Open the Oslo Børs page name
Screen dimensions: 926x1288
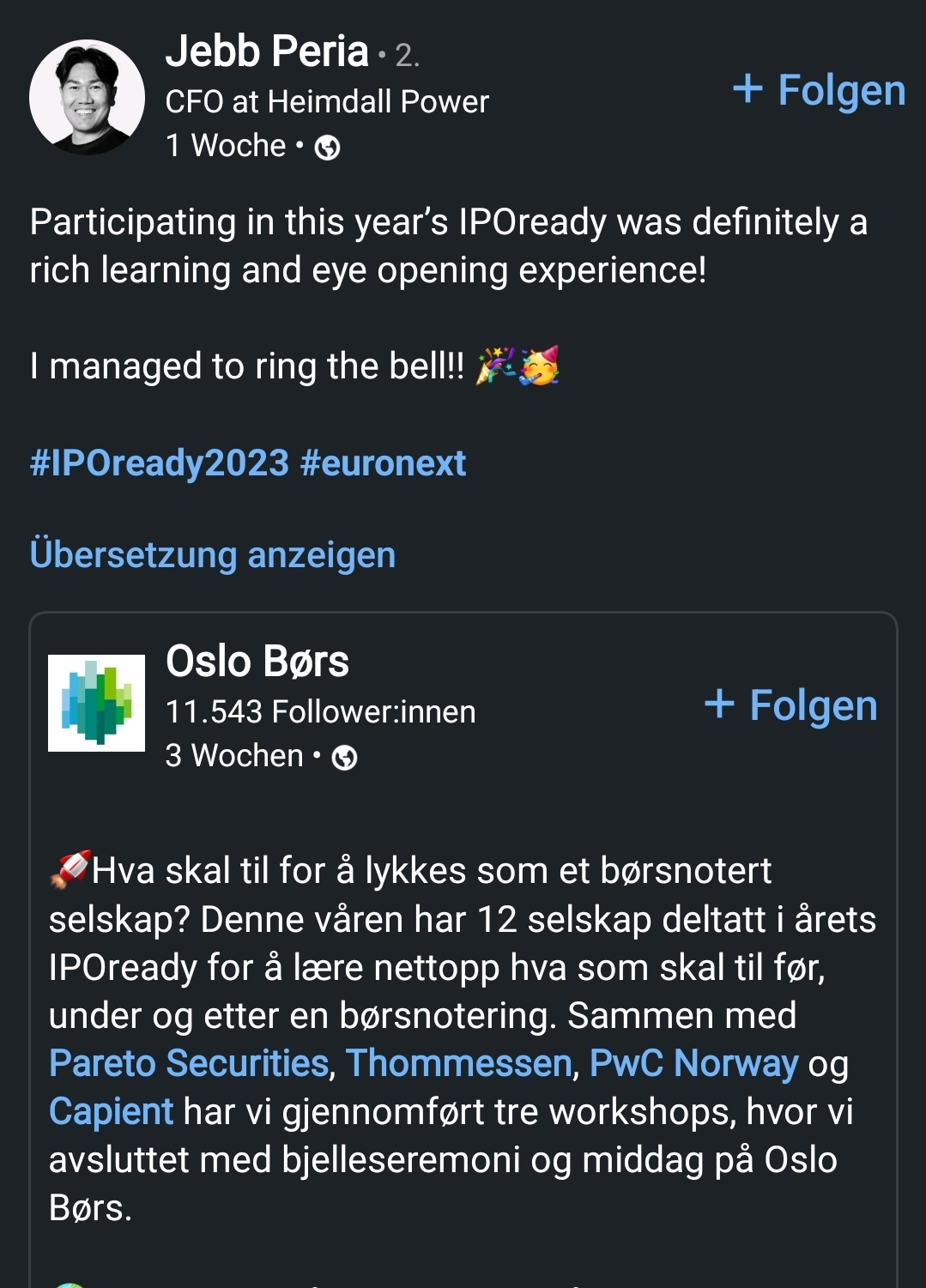tap(257, 661)
